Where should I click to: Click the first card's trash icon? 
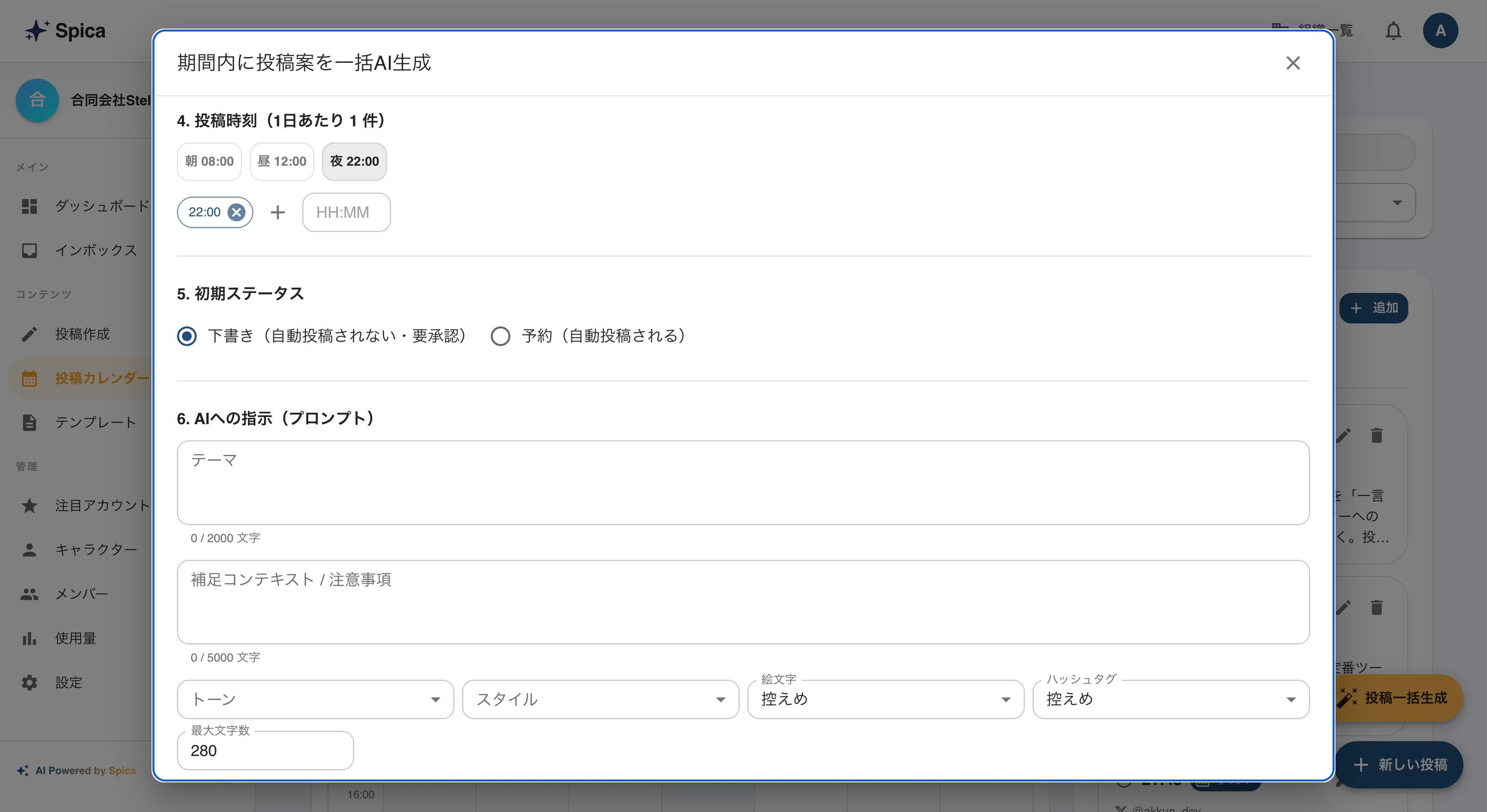coord(1376,435)
